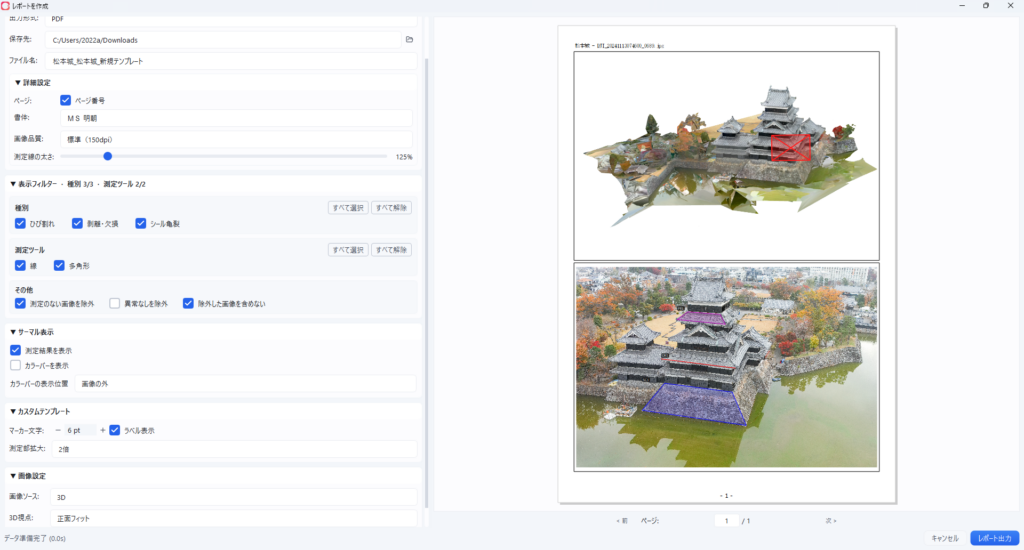Click the settings panel vertical scrollbar

click(427, 283)
